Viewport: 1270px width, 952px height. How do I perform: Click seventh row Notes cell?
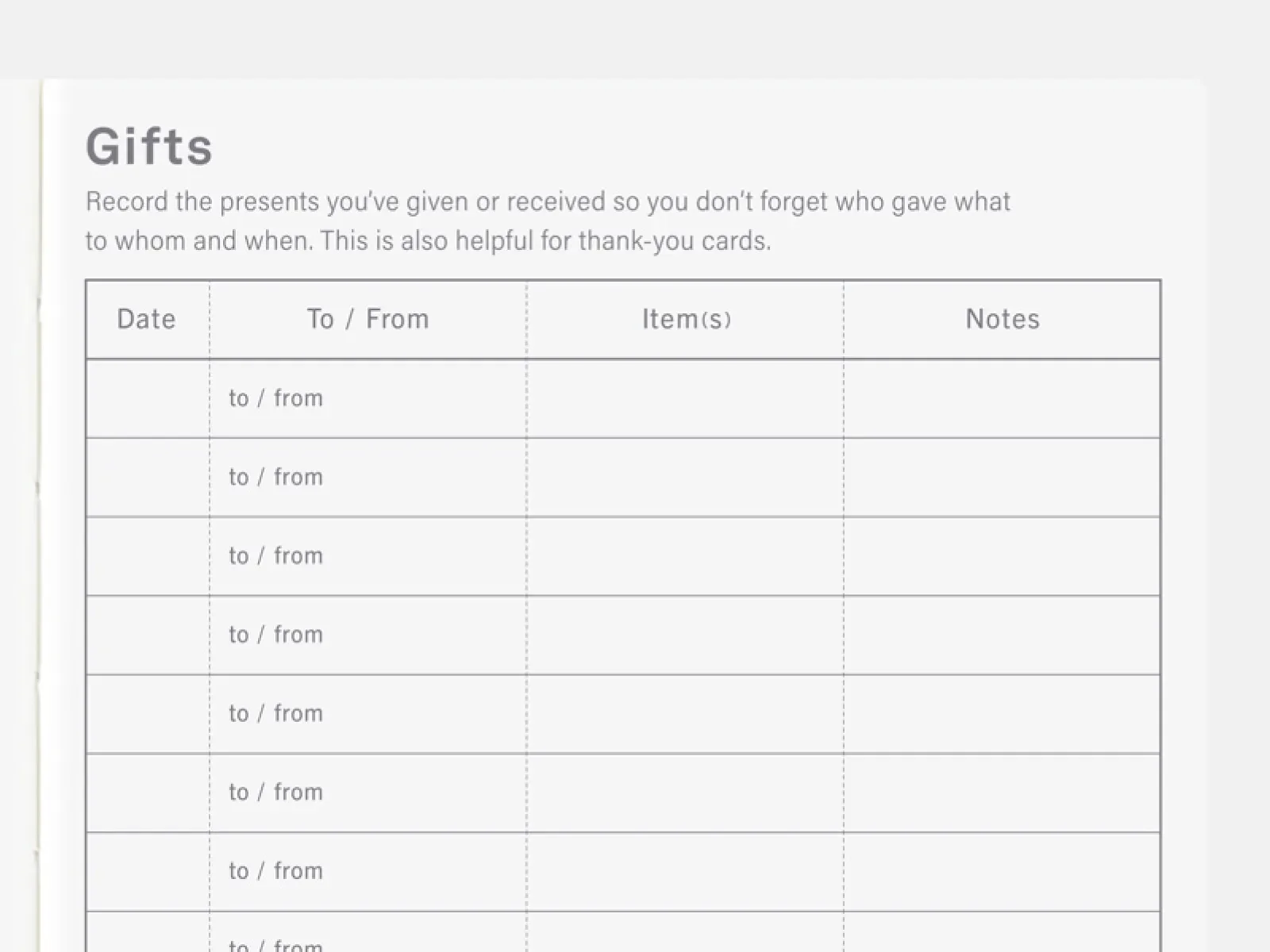[1002, 872]
